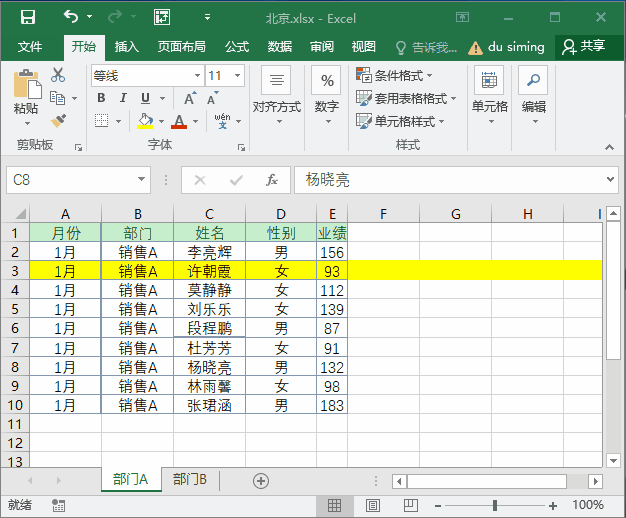Screen dimensions: 626x518
Task: Click the Save icon in quick access toolbar
Action: pos(28,17)
